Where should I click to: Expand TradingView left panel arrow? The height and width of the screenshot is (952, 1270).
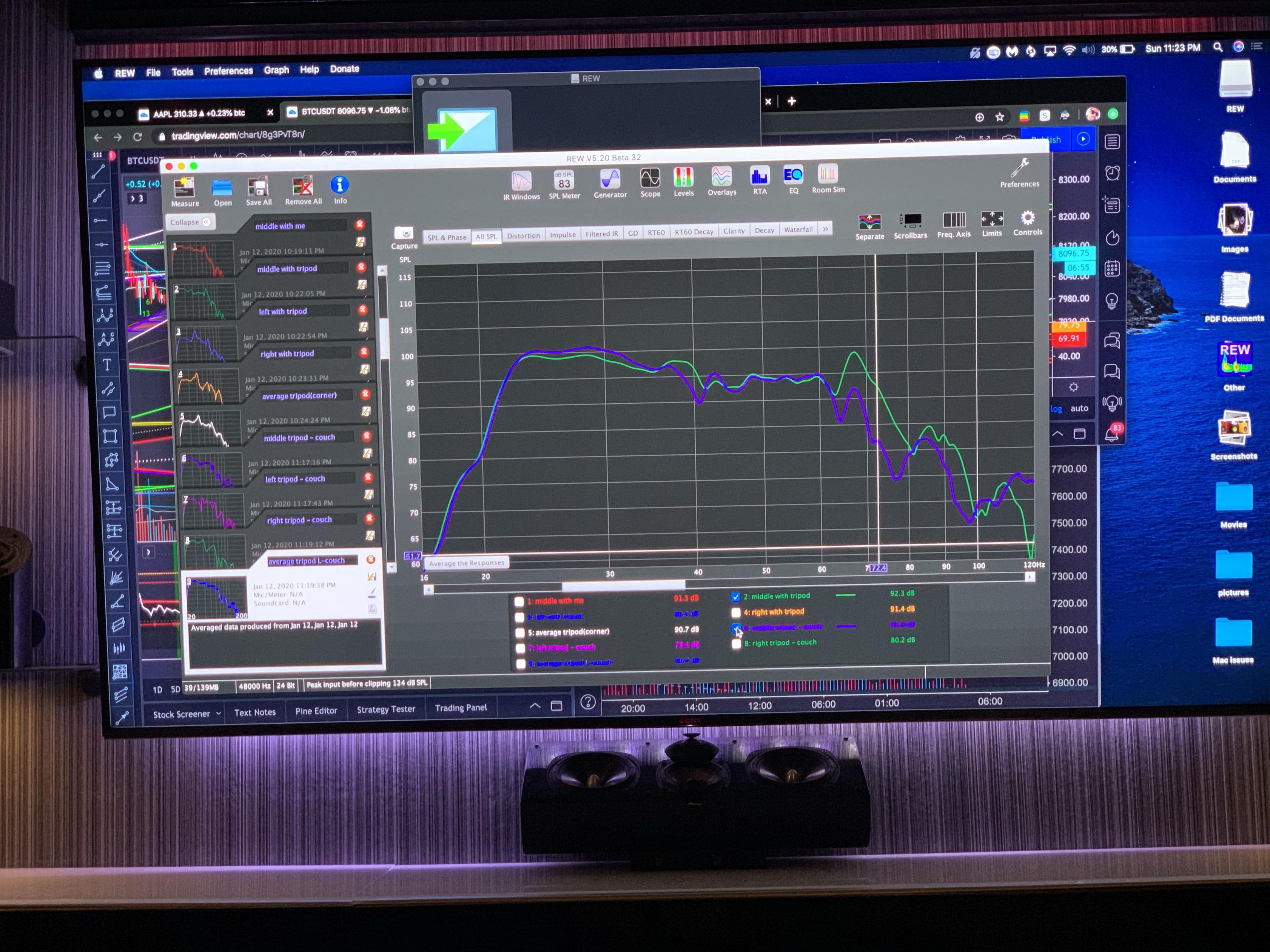click(148, 552)
